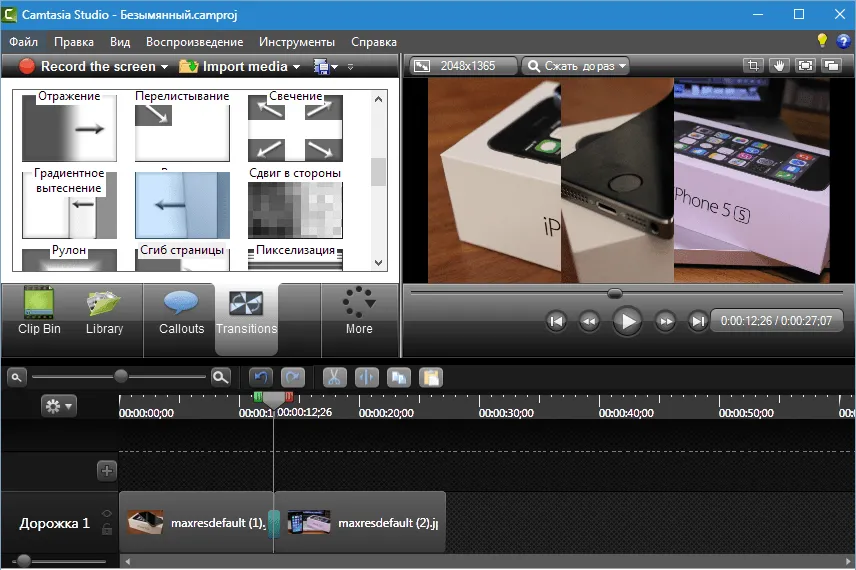Open the Callouts tab
856x570 pixels.
click(181, 311)
